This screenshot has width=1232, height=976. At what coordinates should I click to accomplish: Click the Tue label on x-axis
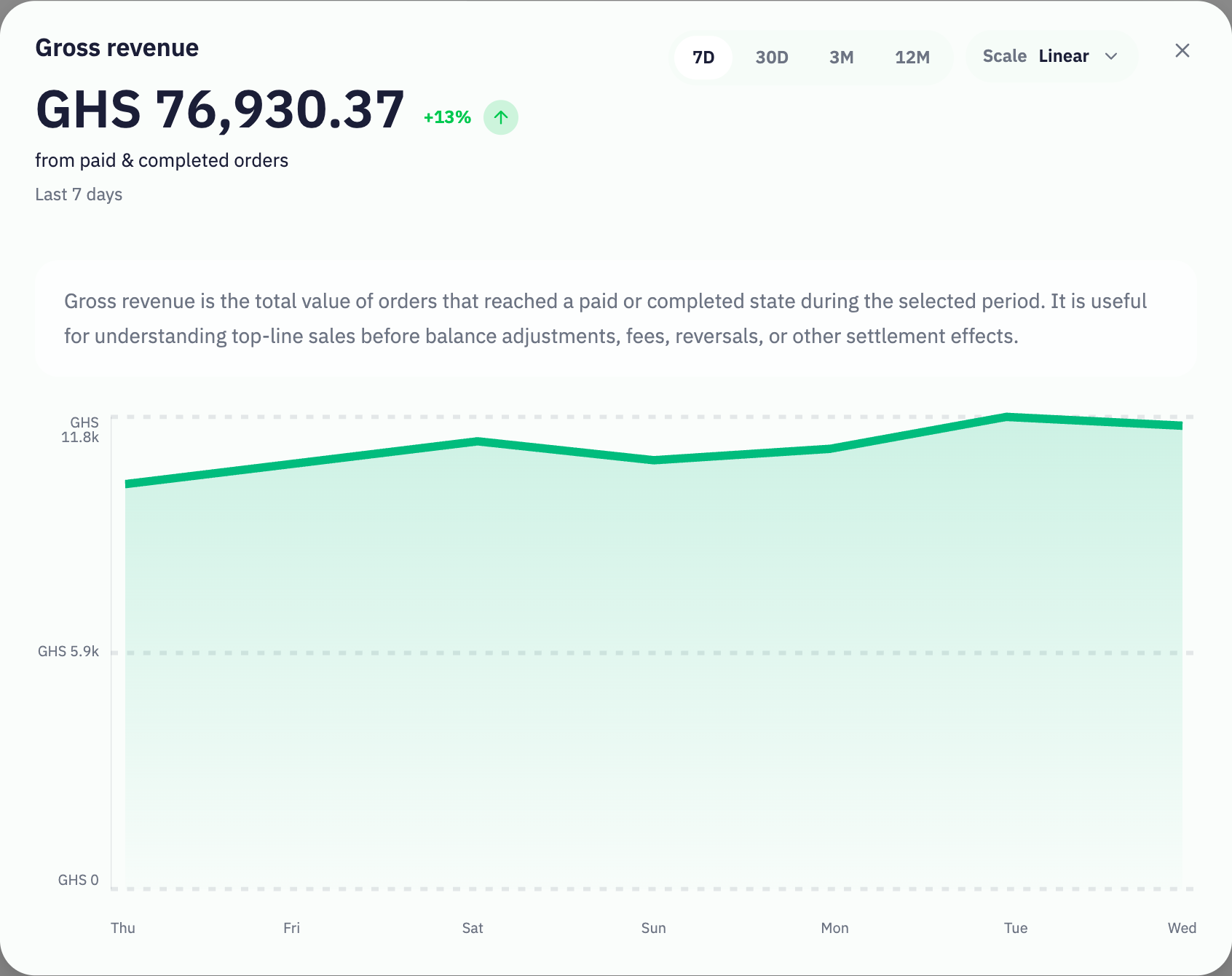(x=1016, y=928)
